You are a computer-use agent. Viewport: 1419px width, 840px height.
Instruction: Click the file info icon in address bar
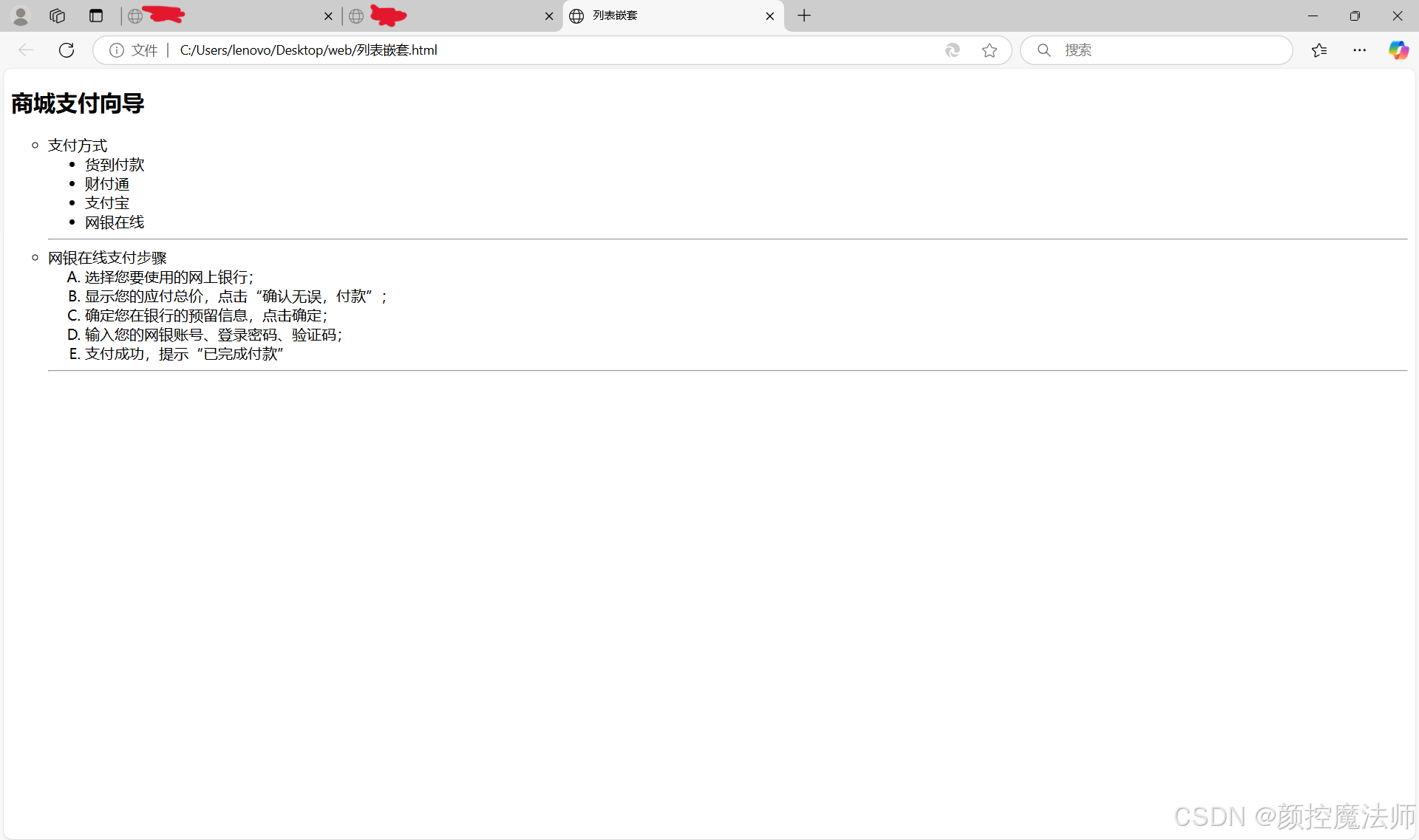(x=117, y=50)
